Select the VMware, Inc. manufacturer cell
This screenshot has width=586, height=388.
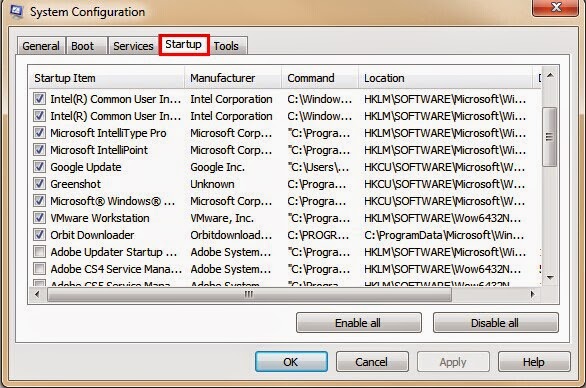pos(222,218)
